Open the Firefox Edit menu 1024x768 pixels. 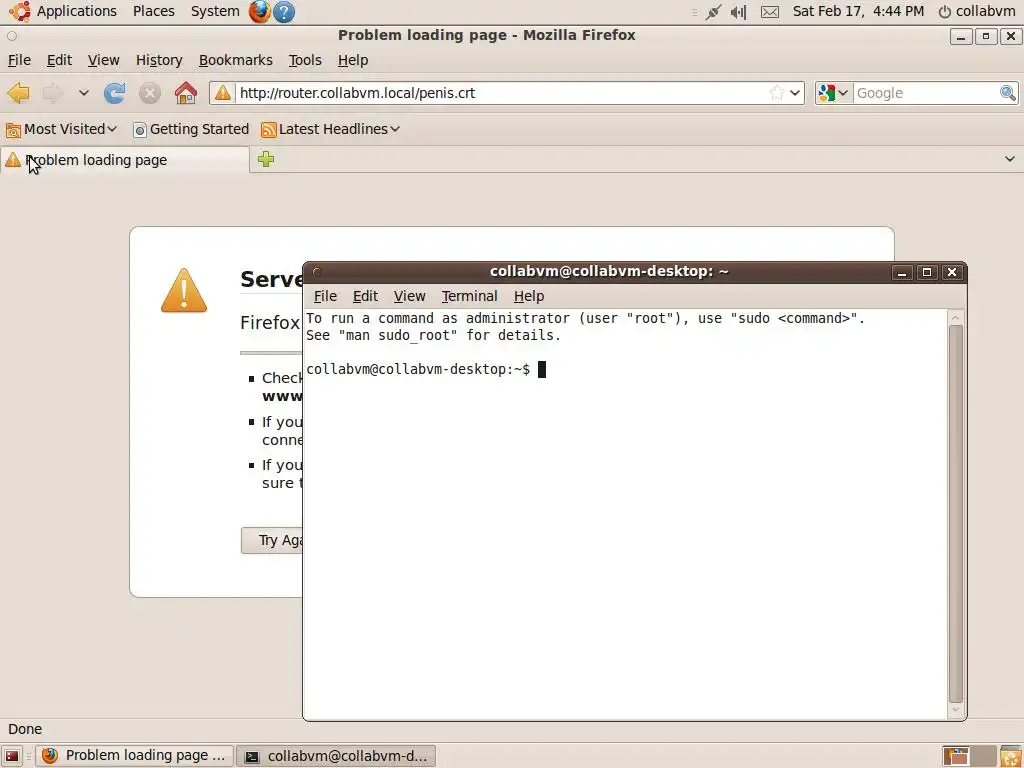59,60
